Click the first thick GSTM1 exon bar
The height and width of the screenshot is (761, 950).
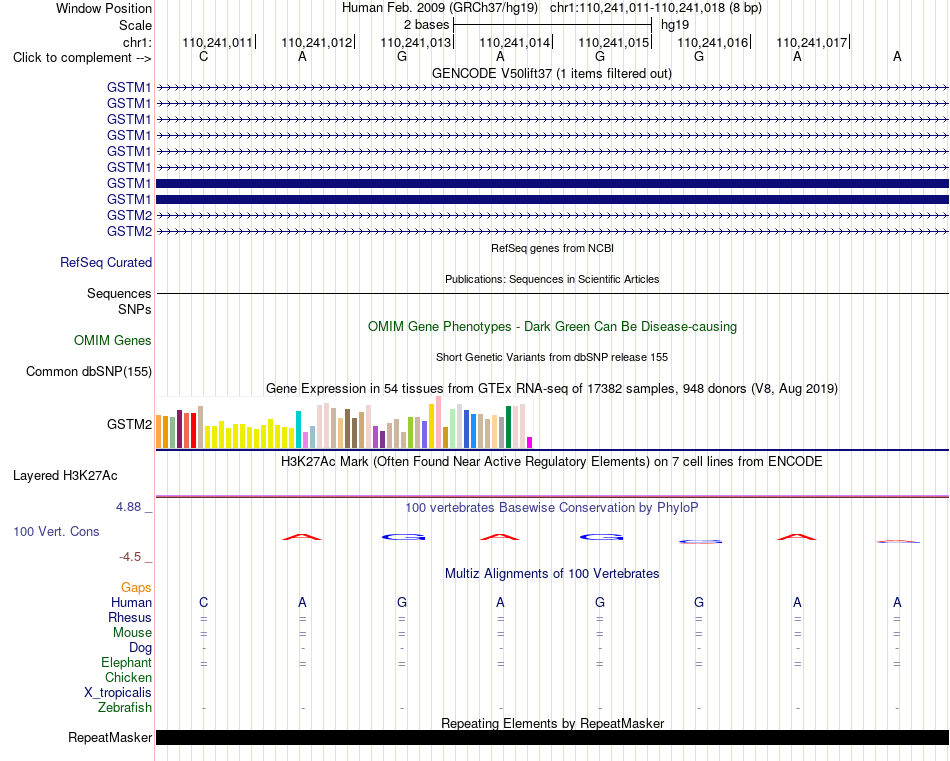coord(553,183)
